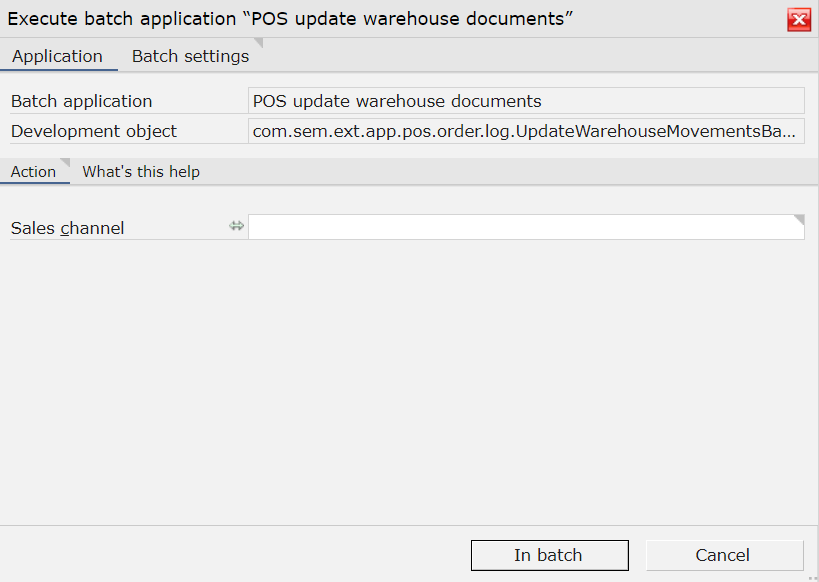Click the Development object label

pos(94,131)
